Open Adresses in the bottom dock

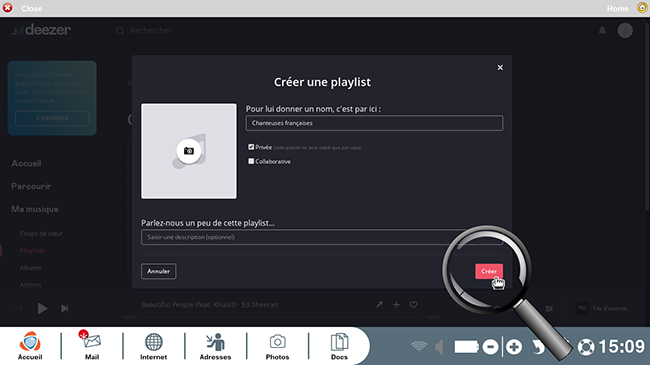click(215, 346)
